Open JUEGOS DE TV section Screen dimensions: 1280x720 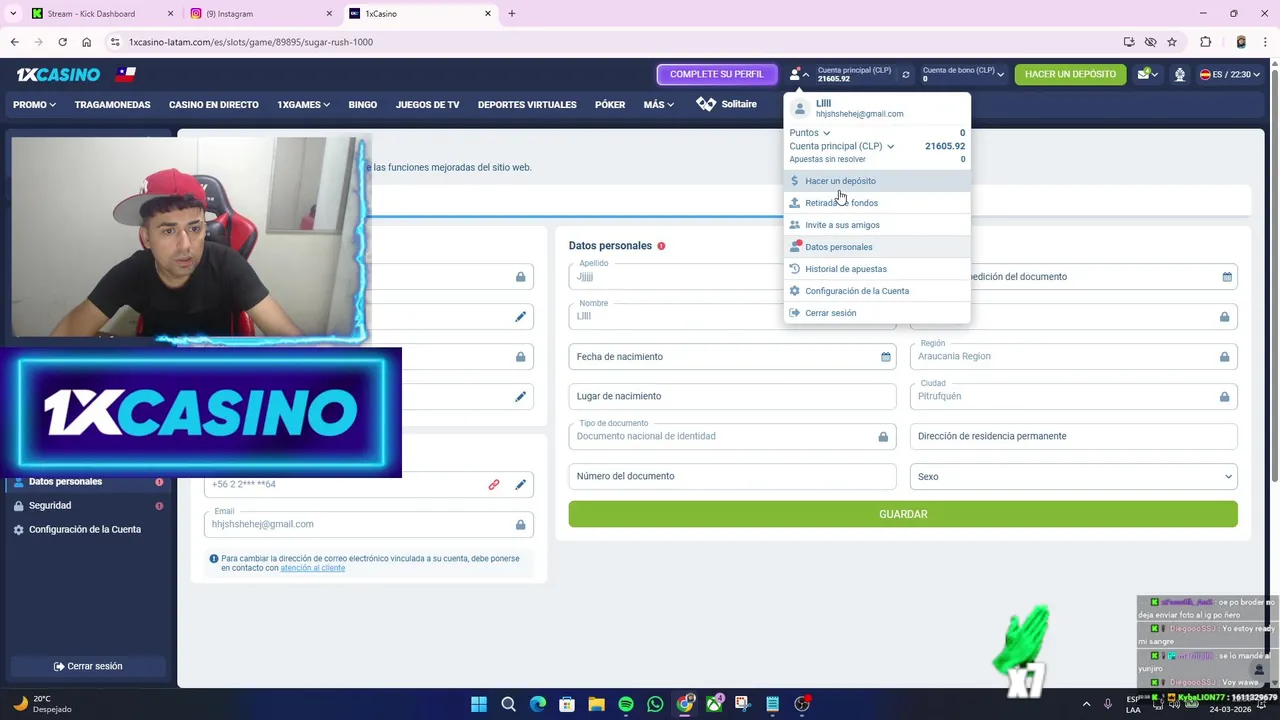(427, 104)
